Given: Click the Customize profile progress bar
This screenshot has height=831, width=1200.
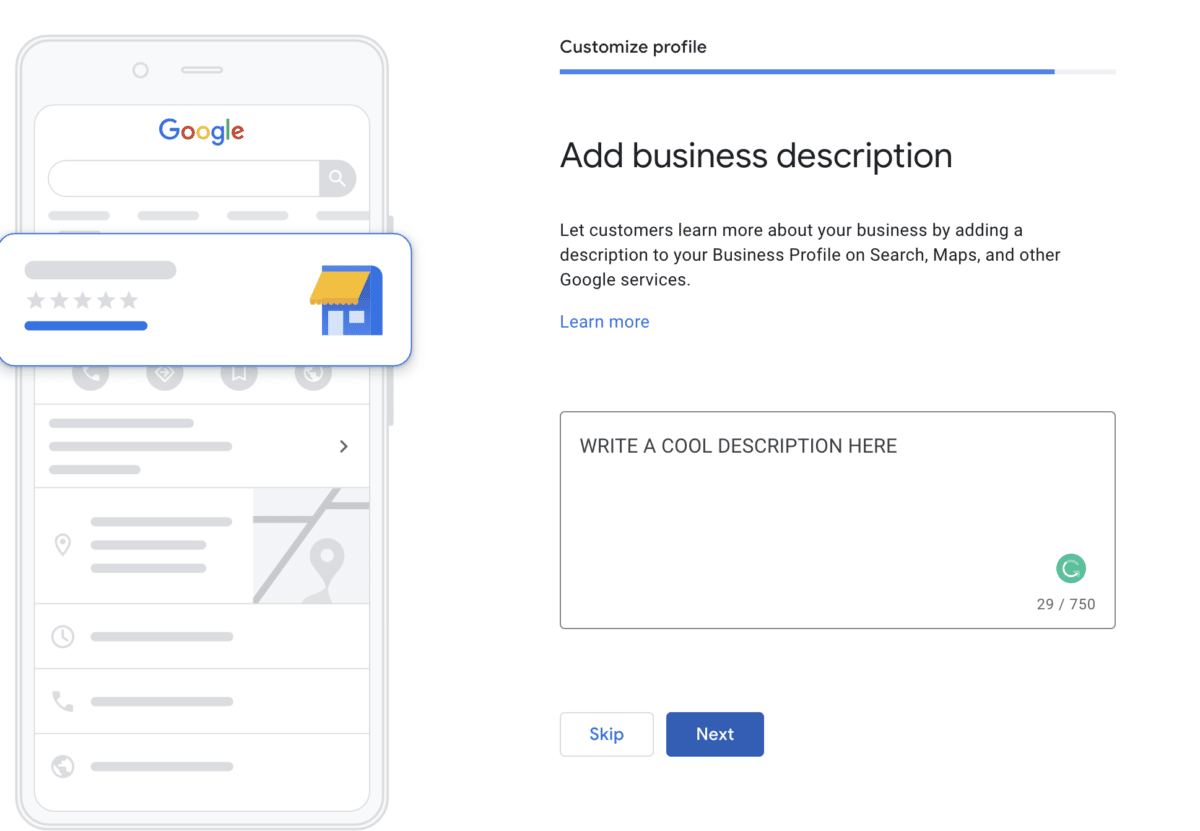Looking at the screenshot, I should [838, 72].
